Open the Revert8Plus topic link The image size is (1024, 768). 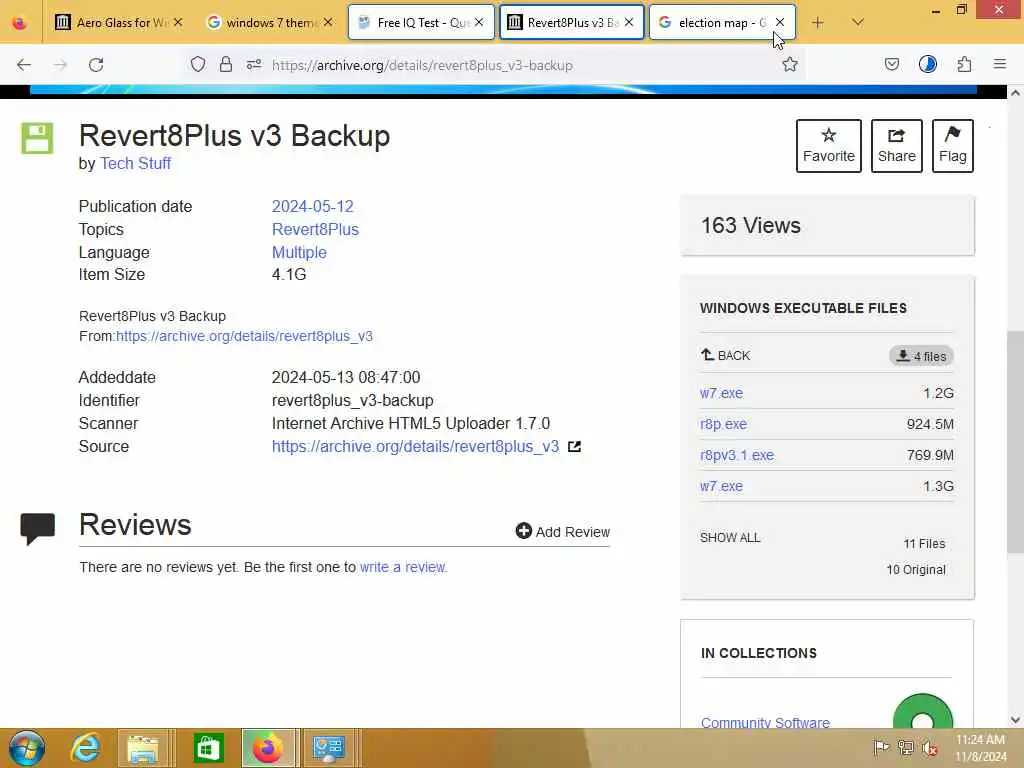click(x=315, y=229)
